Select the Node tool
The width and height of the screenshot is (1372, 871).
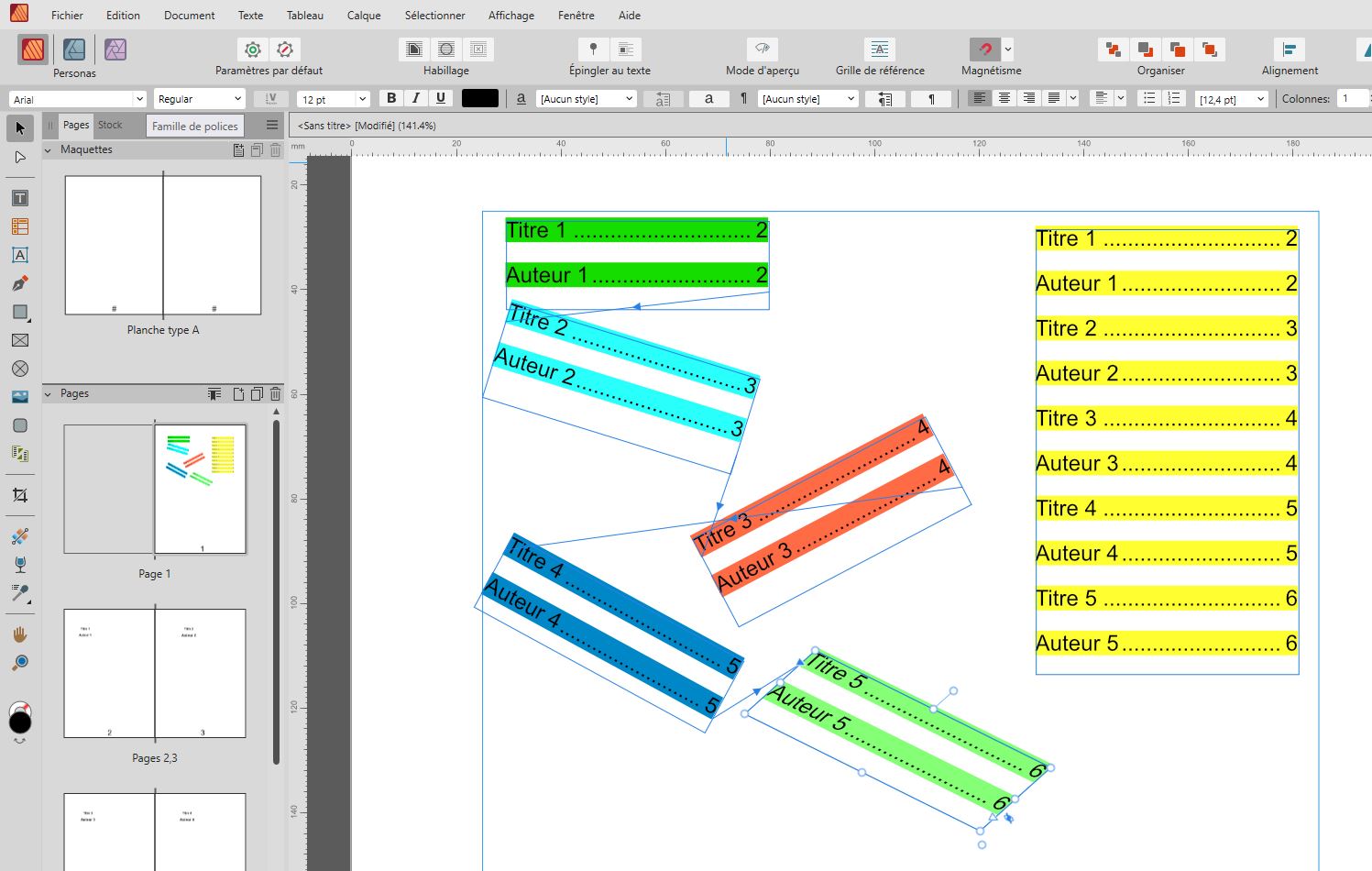coord(20,158)
